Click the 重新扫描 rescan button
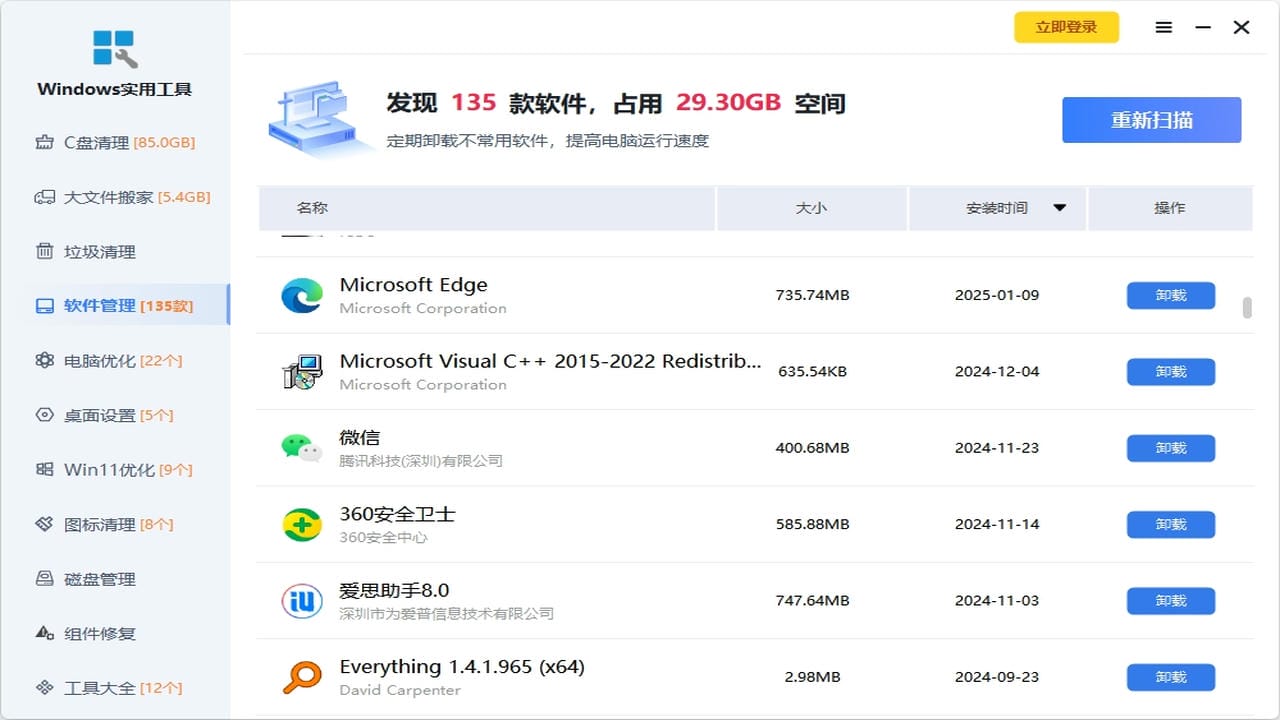 (1151, 119)
